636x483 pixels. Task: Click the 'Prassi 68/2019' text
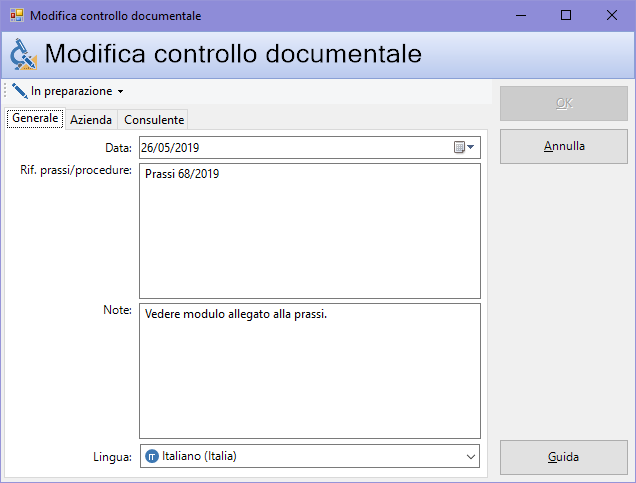click(182, 174)
